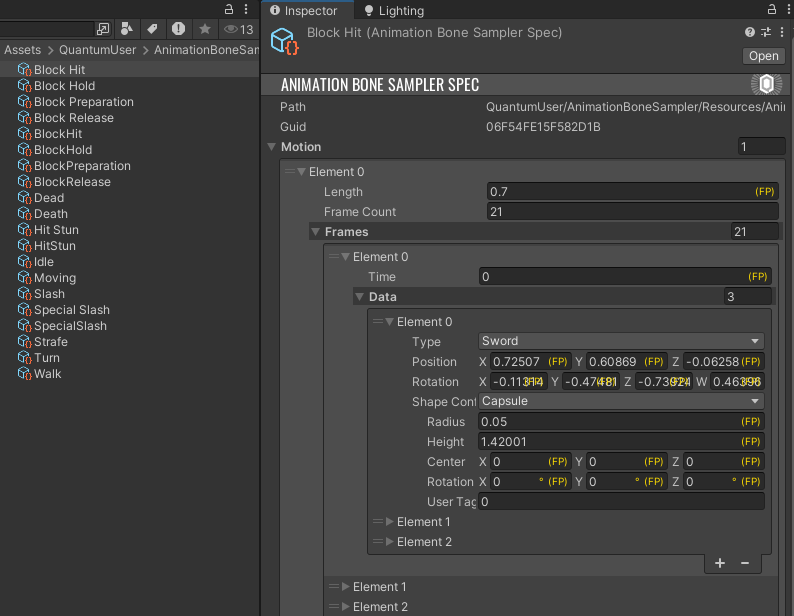The height and width of the screenshot is (616, 794).
Task: Click Position X field showing 0.72507
Action: (530, 362)
